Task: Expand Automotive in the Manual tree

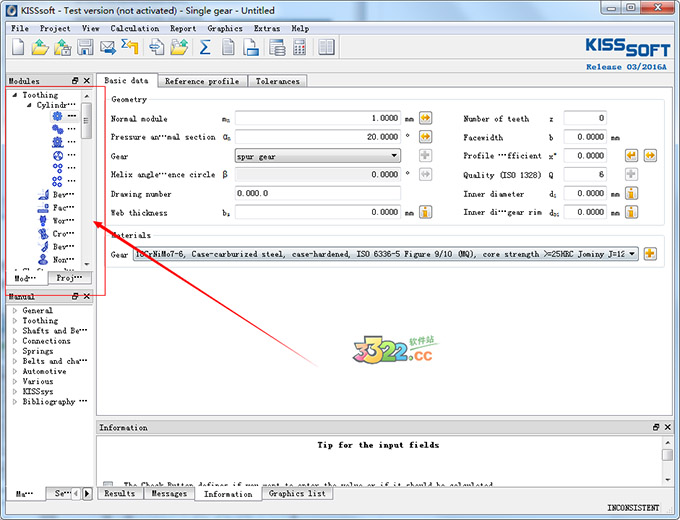Action: point(15,371)
